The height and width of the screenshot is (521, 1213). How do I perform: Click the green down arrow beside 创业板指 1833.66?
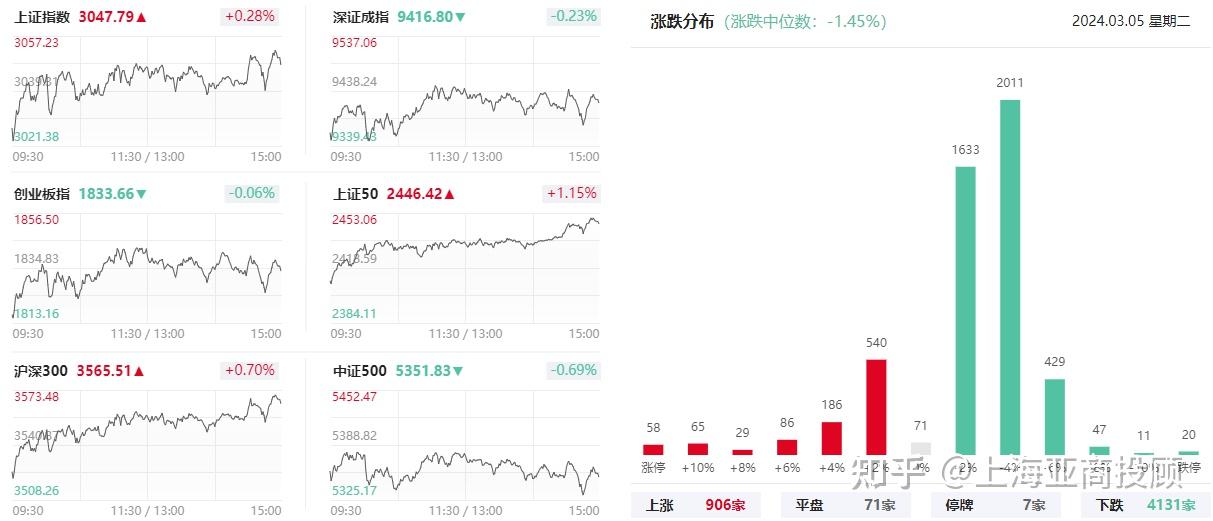pos(141,194)
